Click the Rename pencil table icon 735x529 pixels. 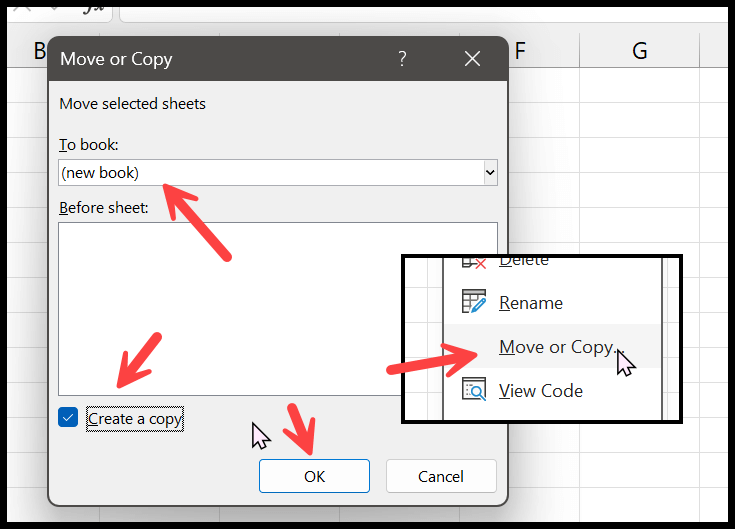474,302
